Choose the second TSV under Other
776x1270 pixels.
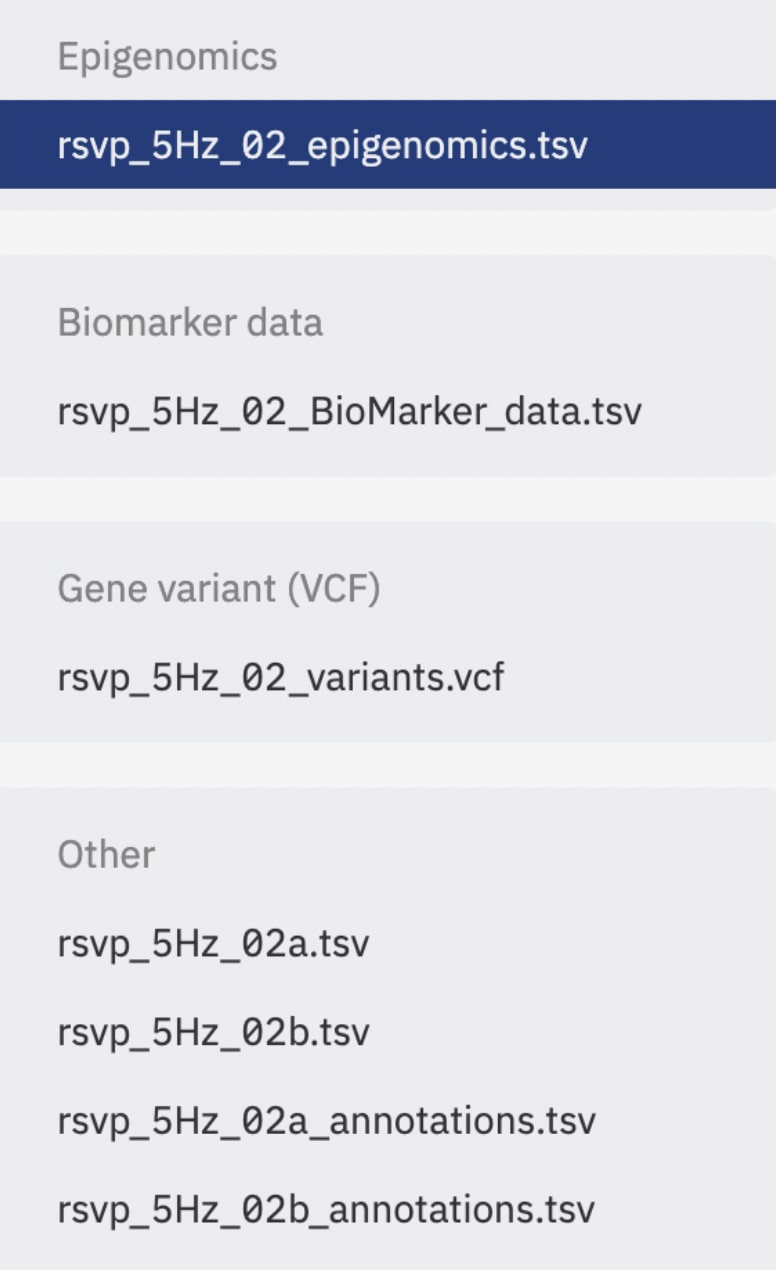(x=213, y=1031)
